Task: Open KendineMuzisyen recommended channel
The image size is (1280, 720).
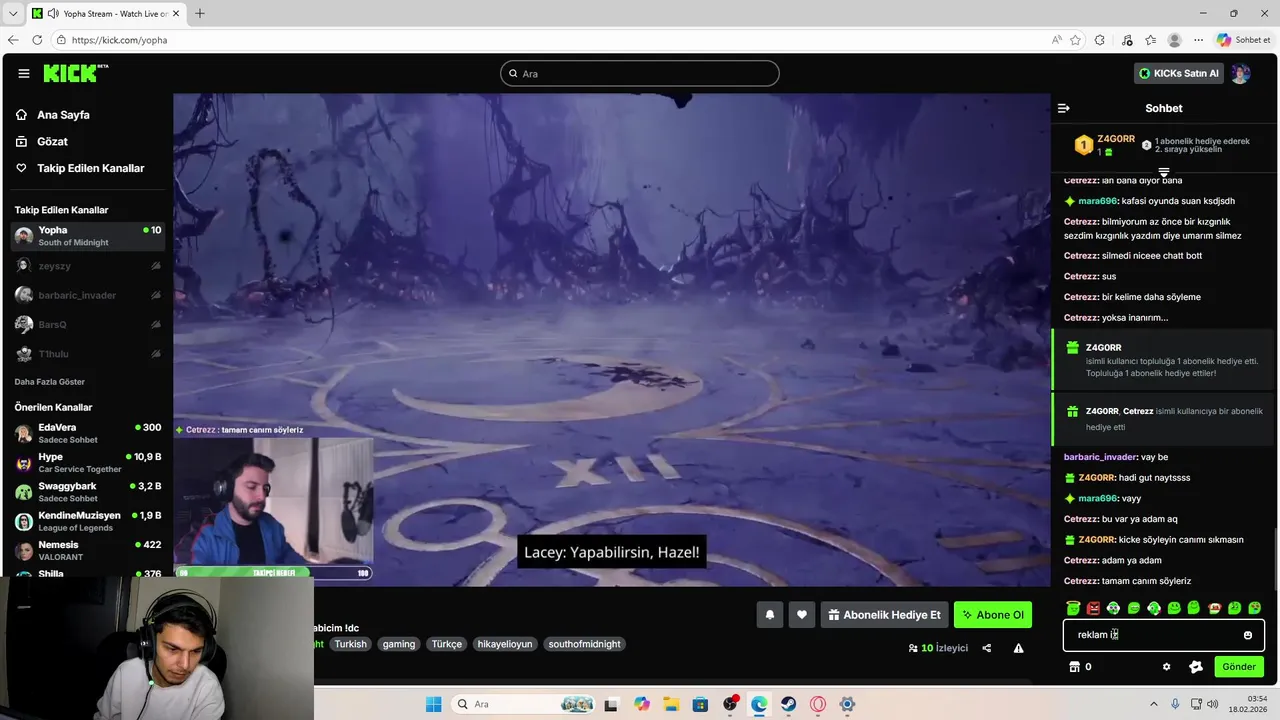Action: pyautogui.click(x=88, y=521)
